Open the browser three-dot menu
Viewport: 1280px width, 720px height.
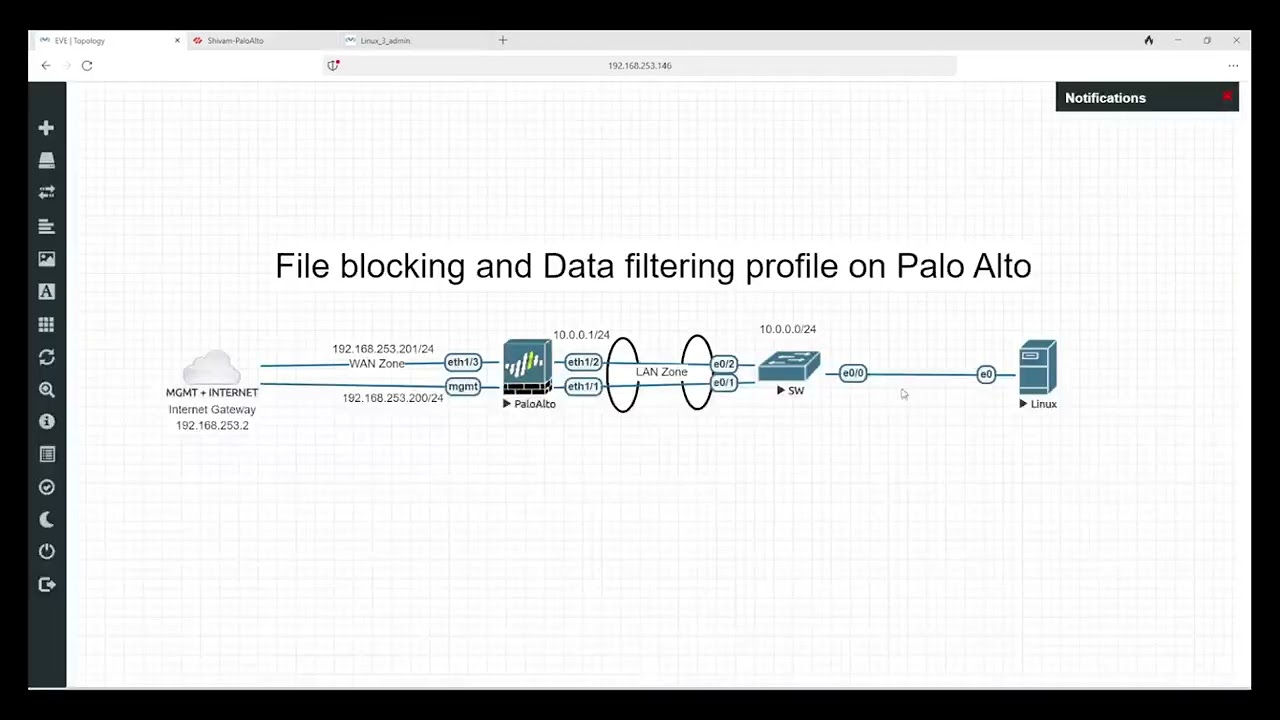[1233, 66]
